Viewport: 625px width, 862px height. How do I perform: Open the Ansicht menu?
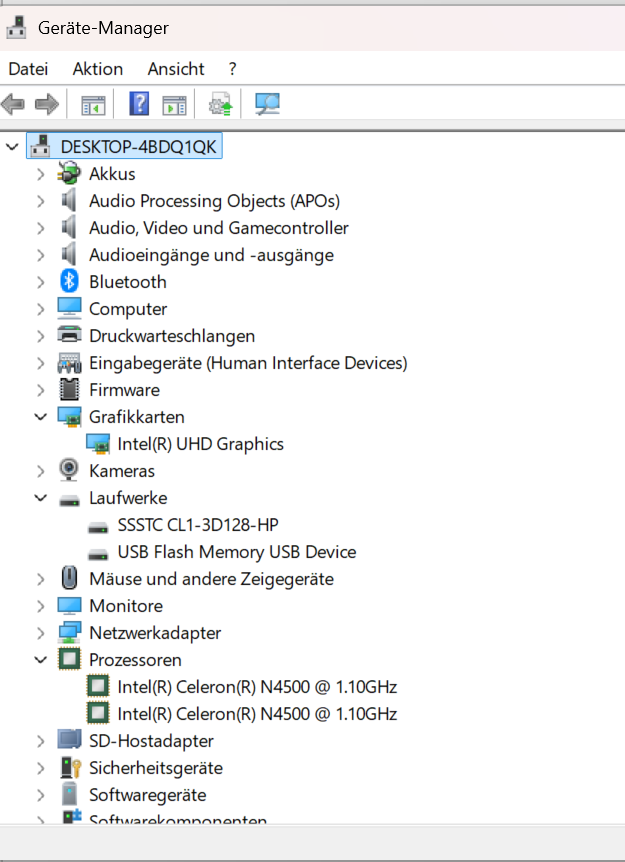(176, 69)
